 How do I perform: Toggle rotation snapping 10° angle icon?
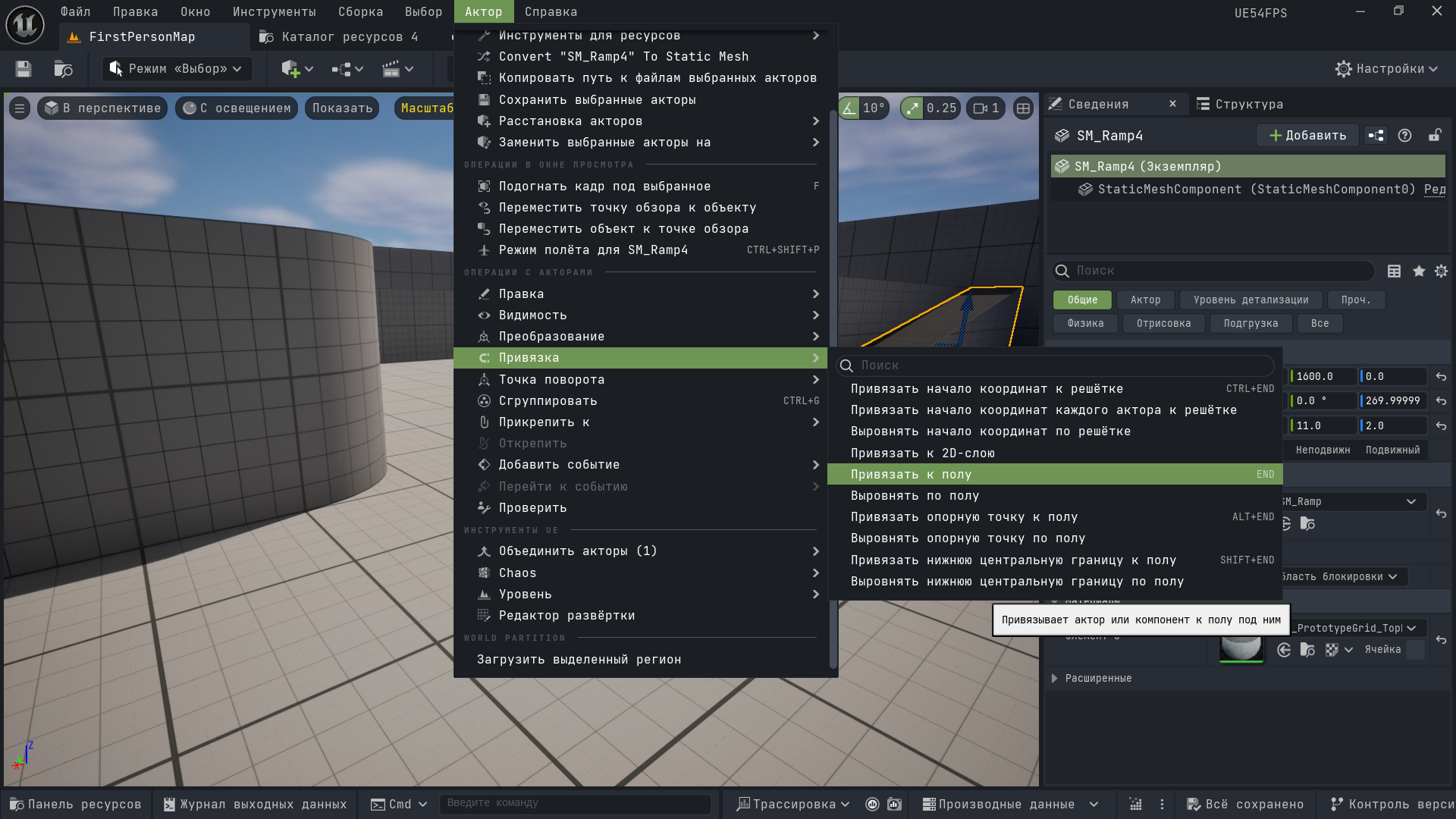click(849, 108)
